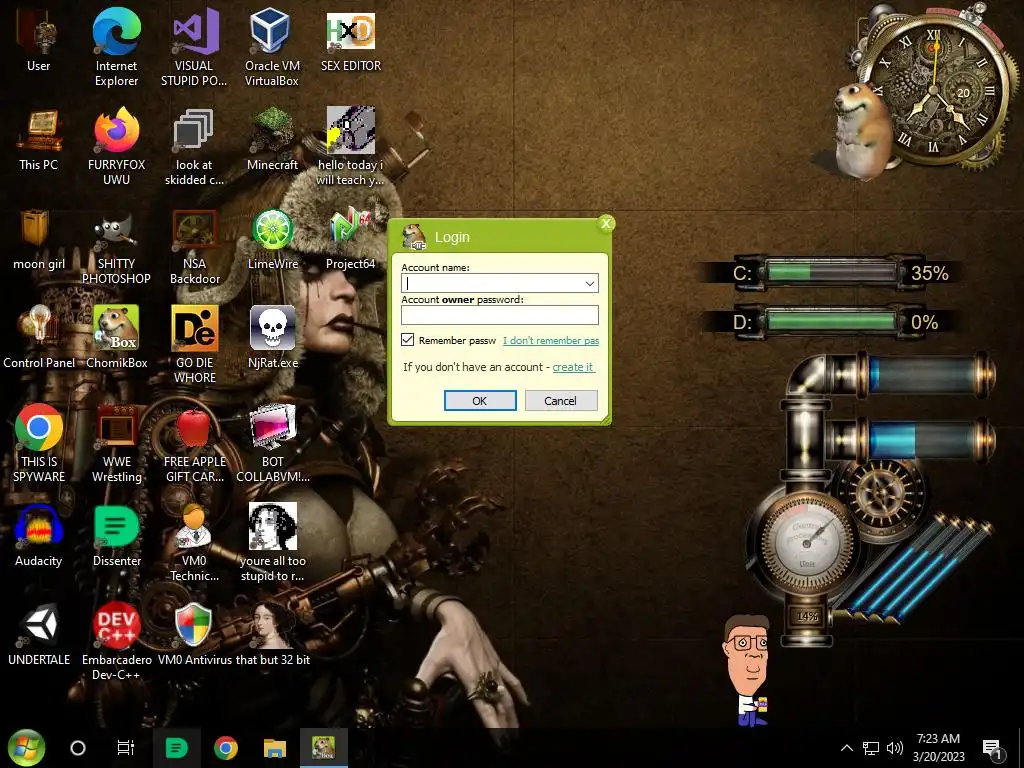Click the steampunk clock gadget
The image size is (1024, 768).
pos(935,88)
